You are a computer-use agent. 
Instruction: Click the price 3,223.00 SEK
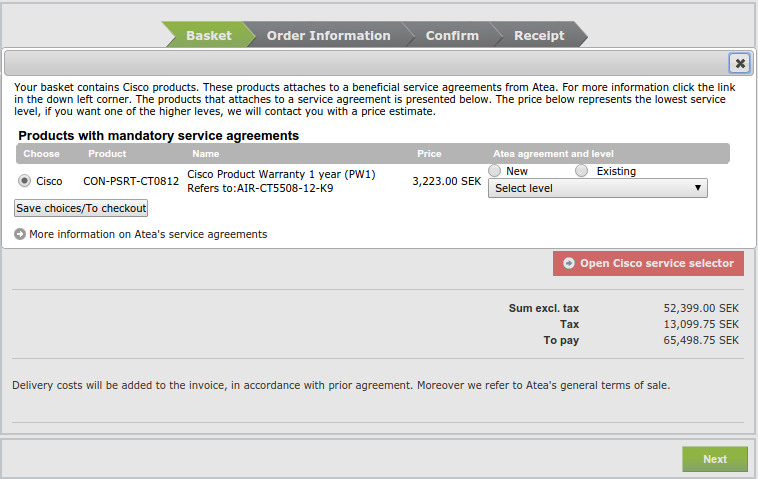click(447, 181)
